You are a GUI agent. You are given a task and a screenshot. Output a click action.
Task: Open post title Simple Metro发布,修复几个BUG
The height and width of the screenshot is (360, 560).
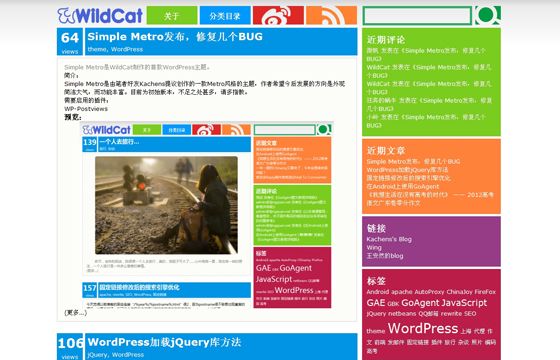pos(175,37)
